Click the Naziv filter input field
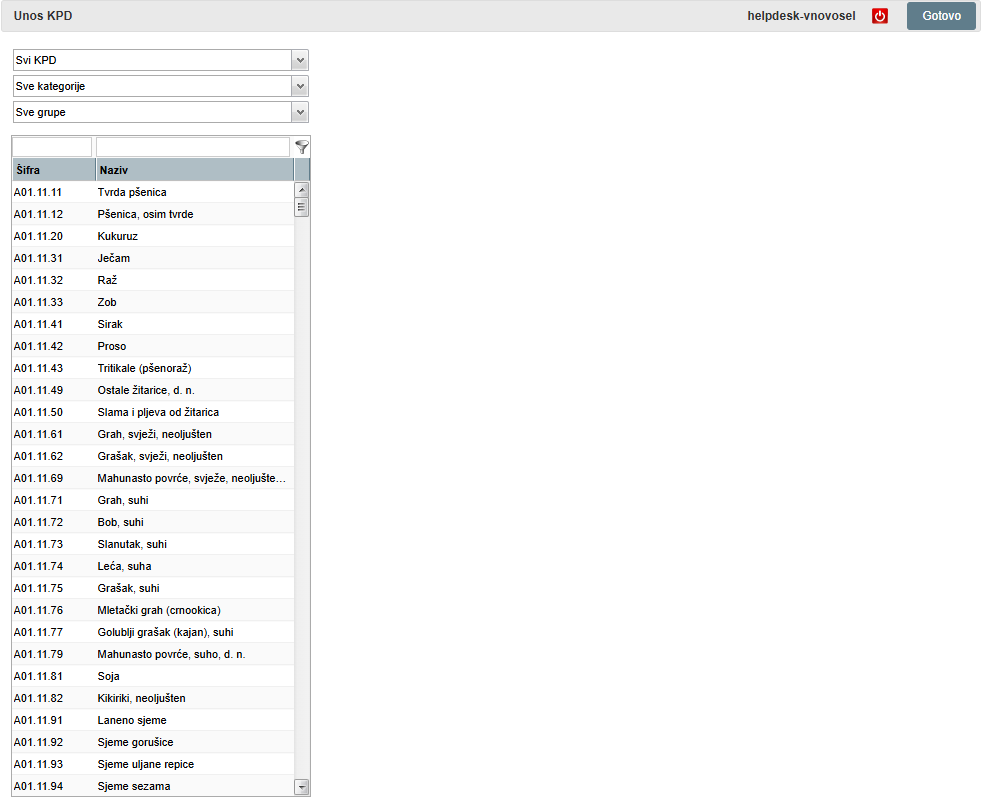The image size is (983, 812). tap(192, 147)
